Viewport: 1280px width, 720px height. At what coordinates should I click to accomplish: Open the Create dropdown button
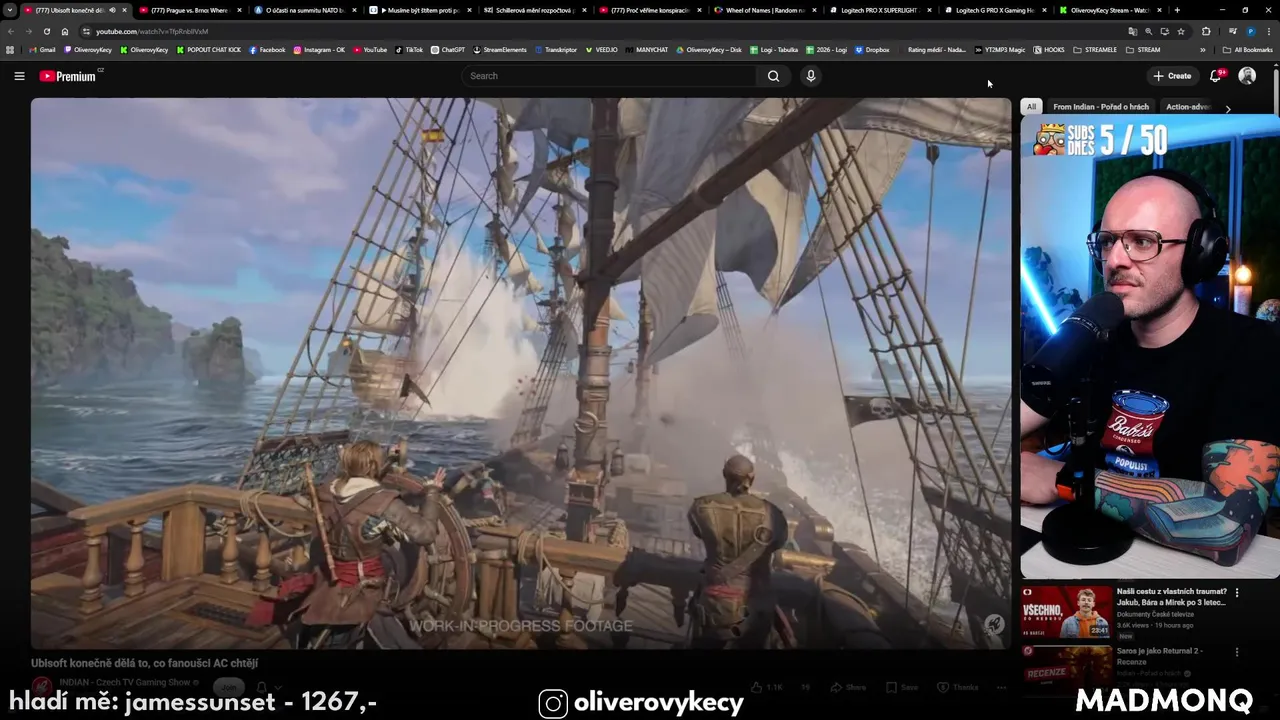coord(1172,76)
